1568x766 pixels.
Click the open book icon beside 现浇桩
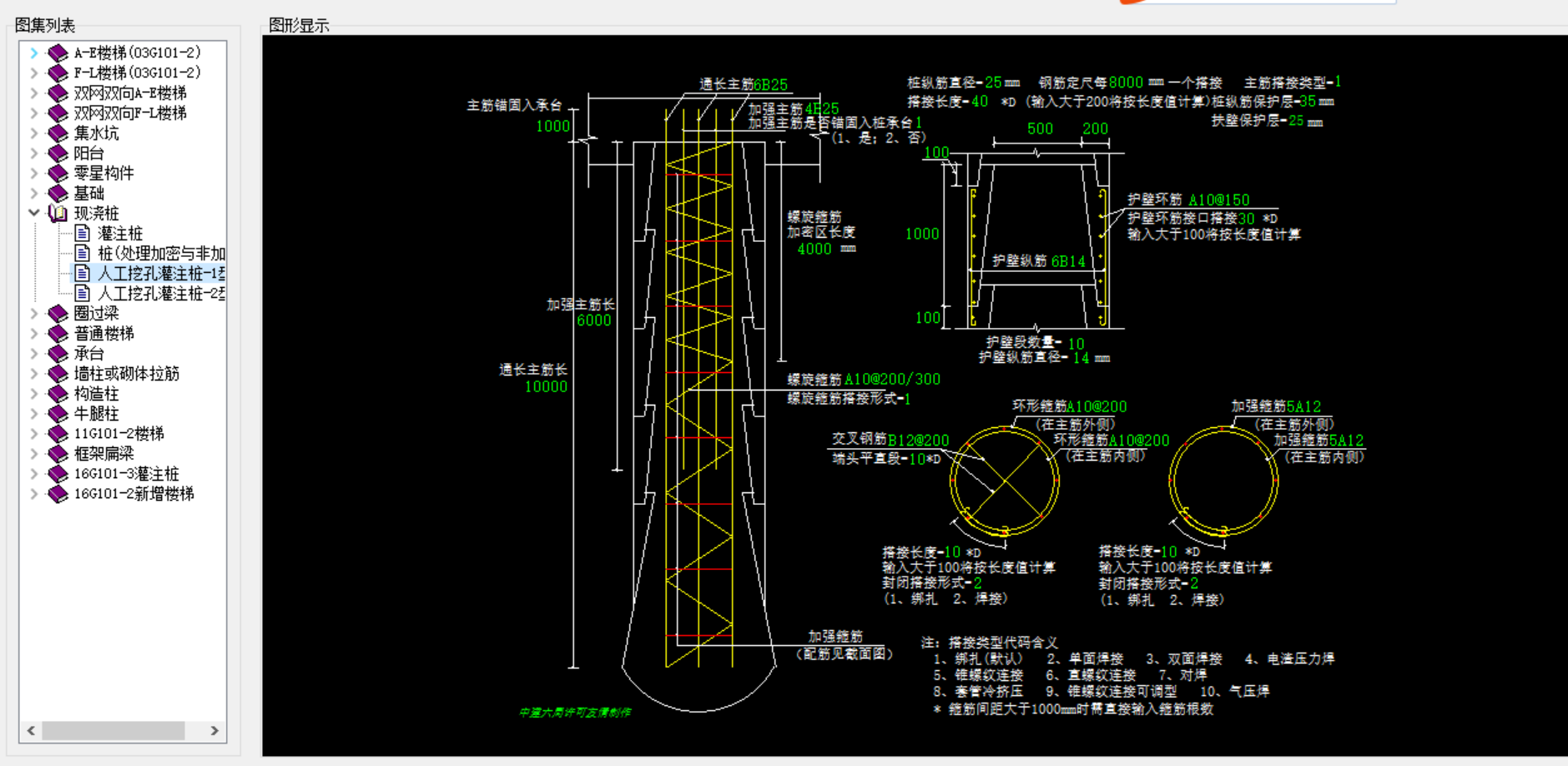[58, 213]
